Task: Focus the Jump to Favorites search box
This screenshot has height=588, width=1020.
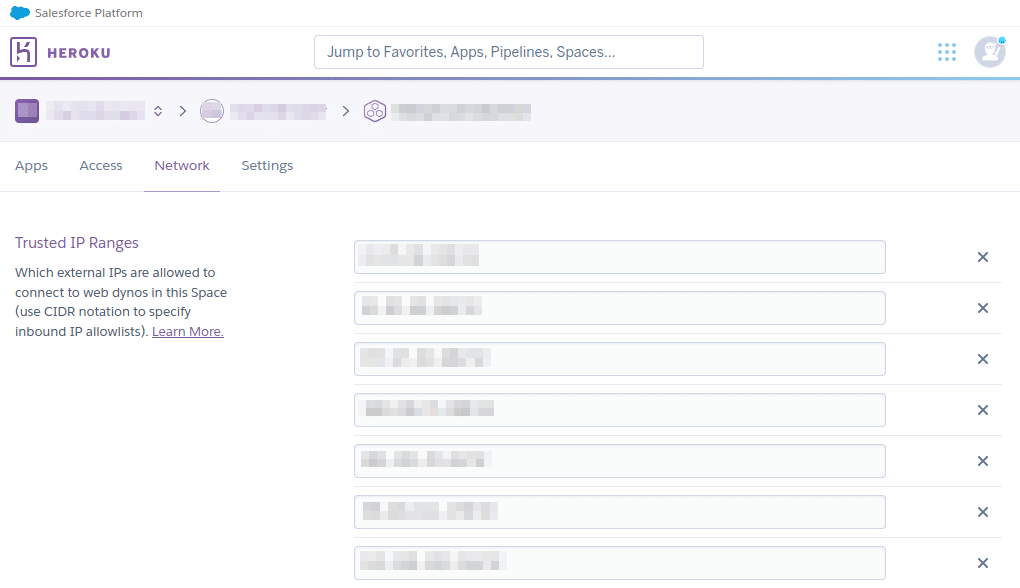Action: pyautogui.click(x=508, y=52)
